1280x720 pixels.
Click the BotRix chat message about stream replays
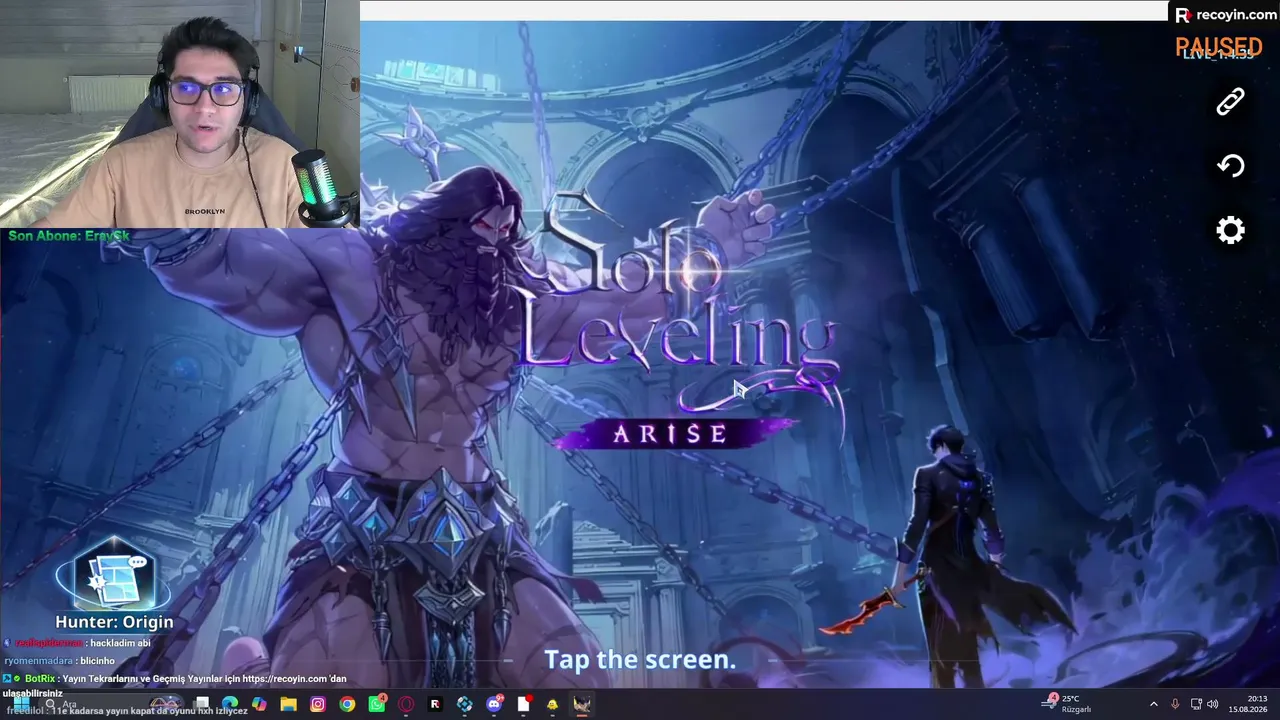(x=175, y=686)
